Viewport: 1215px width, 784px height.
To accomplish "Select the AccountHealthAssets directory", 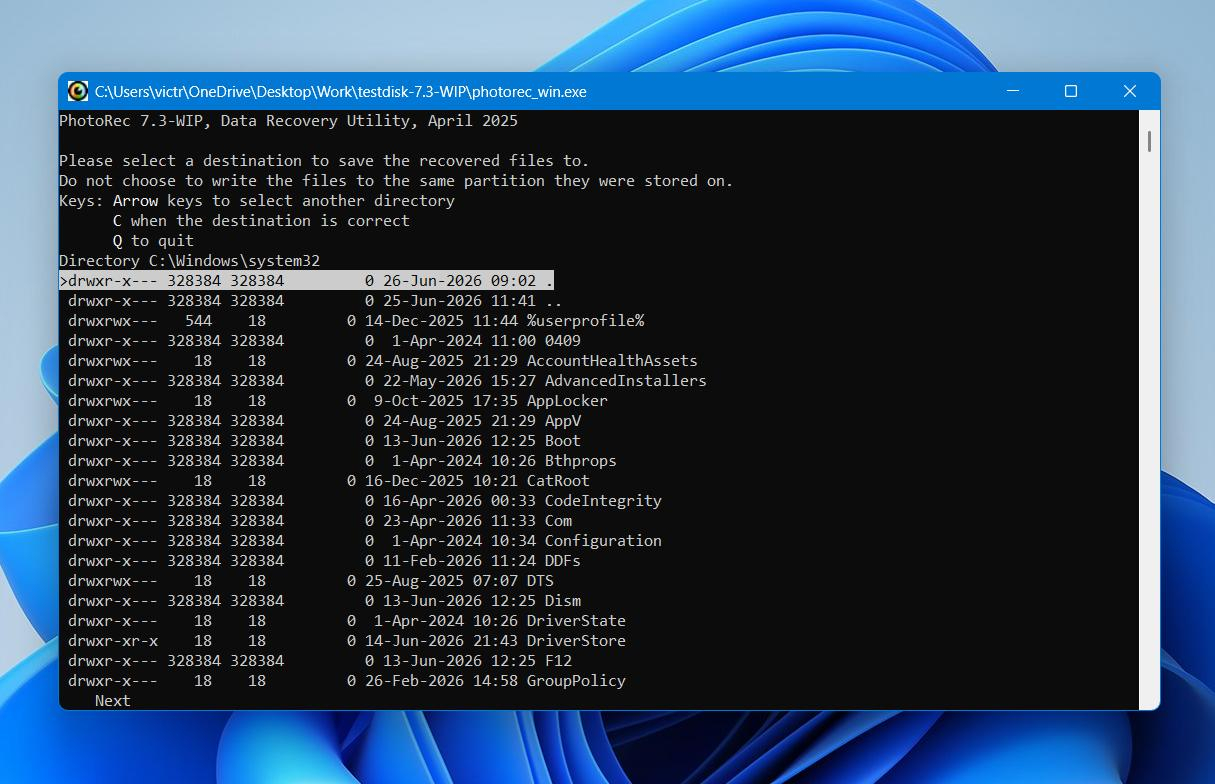I will tap(383, 361).
